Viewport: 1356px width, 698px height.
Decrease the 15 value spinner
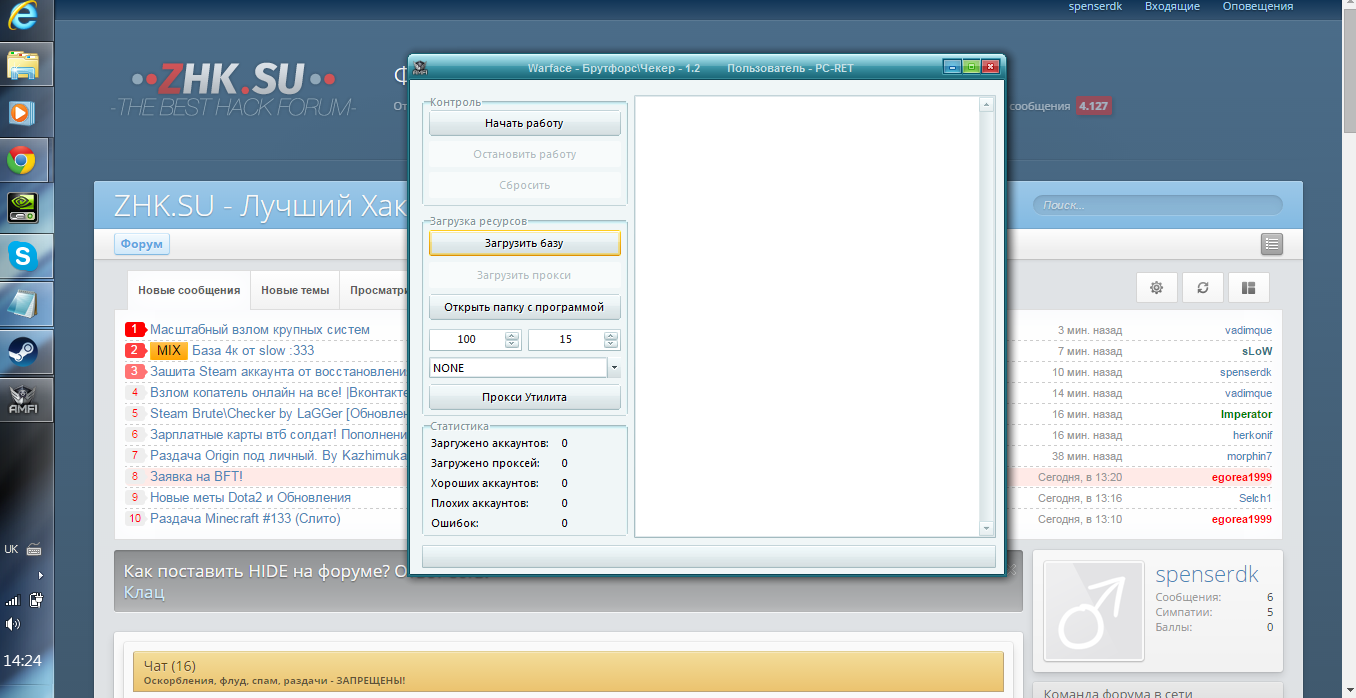click(x=611, y=344)
